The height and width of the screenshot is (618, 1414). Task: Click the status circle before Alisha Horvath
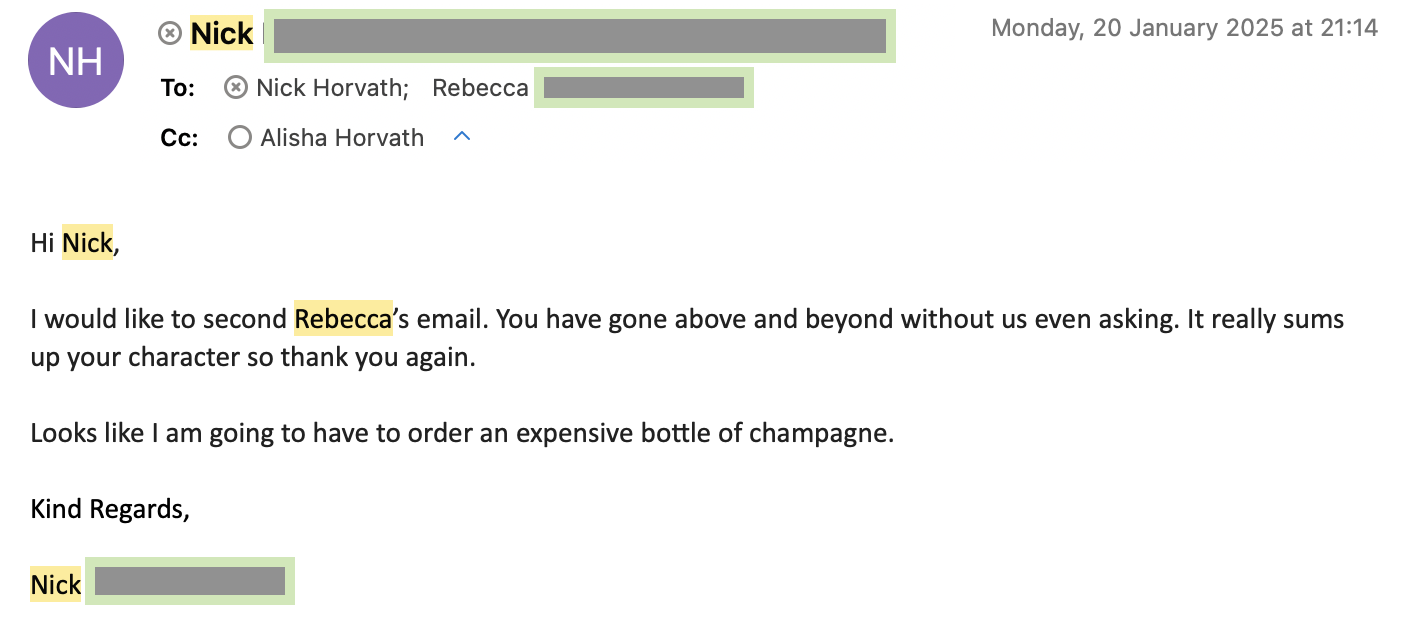pyautogui.click(x=240, y=137)
